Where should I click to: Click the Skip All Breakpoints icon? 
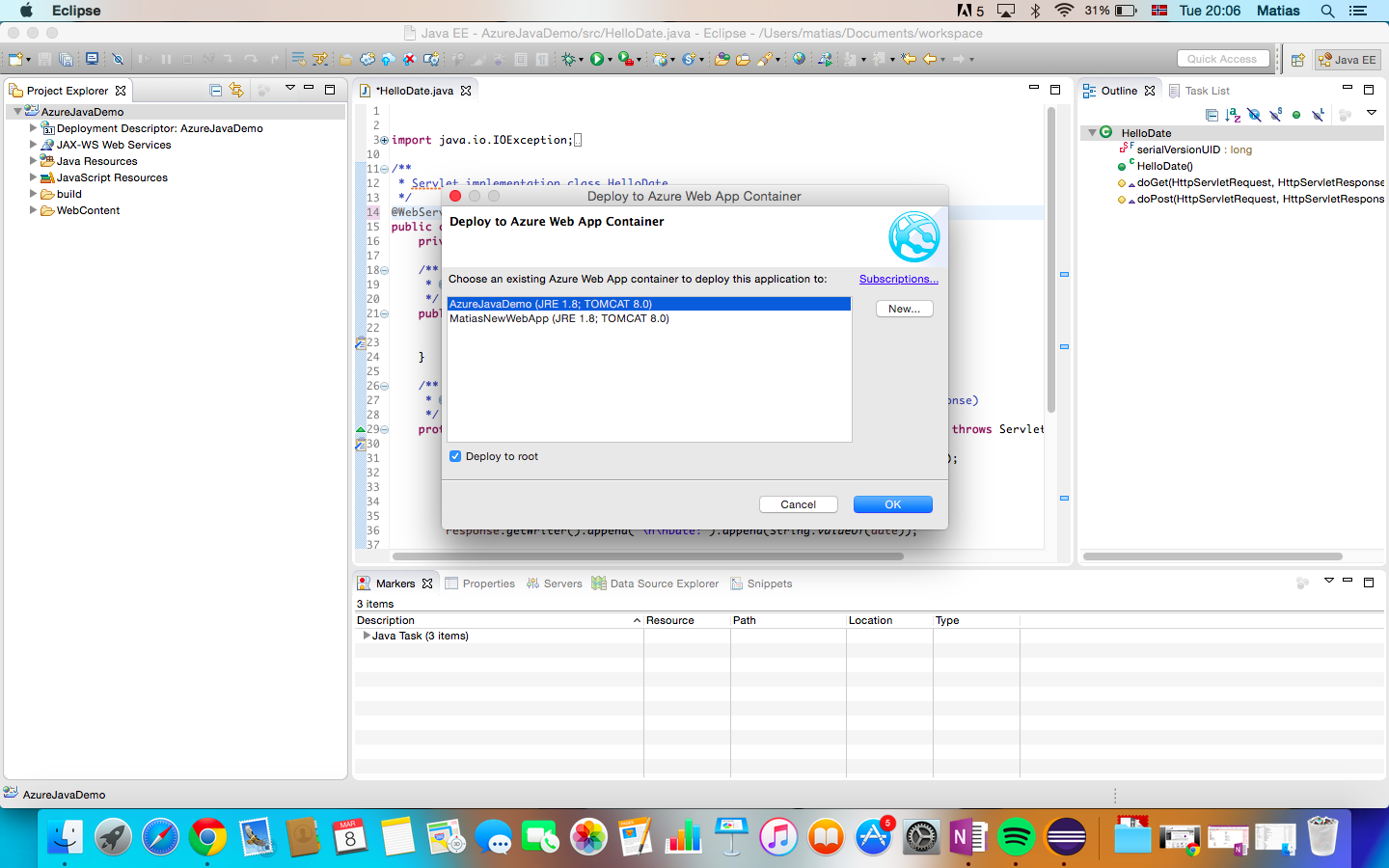click(x=118, y=59)
